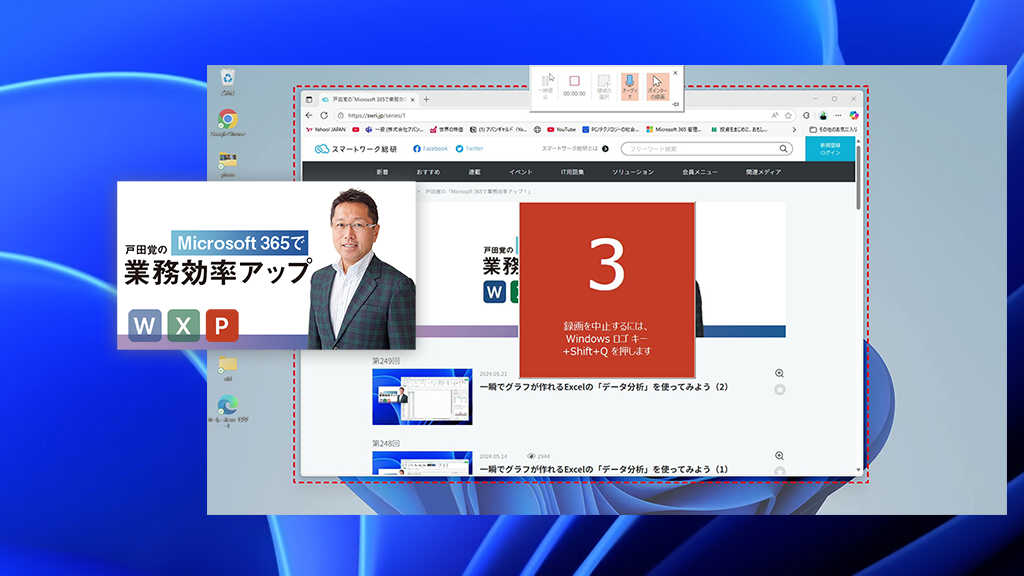Click the browser extensions icon
This screenshot has height=576, width=1024.
(x=807, y=115)
